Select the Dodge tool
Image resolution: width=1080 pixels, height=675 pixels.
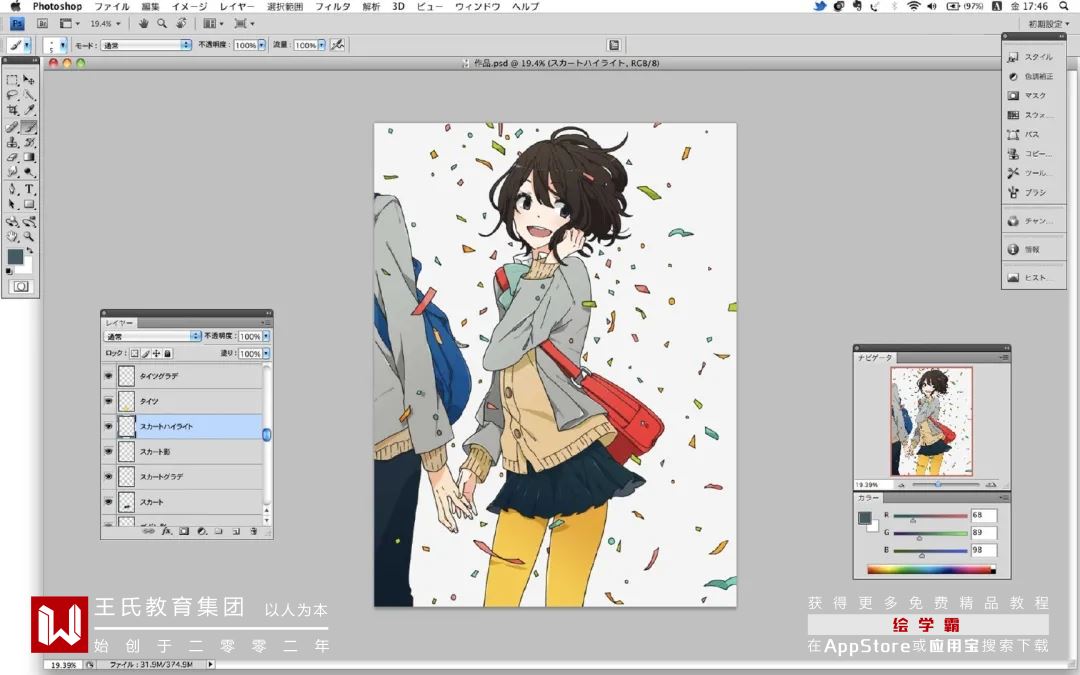point(29,172)
